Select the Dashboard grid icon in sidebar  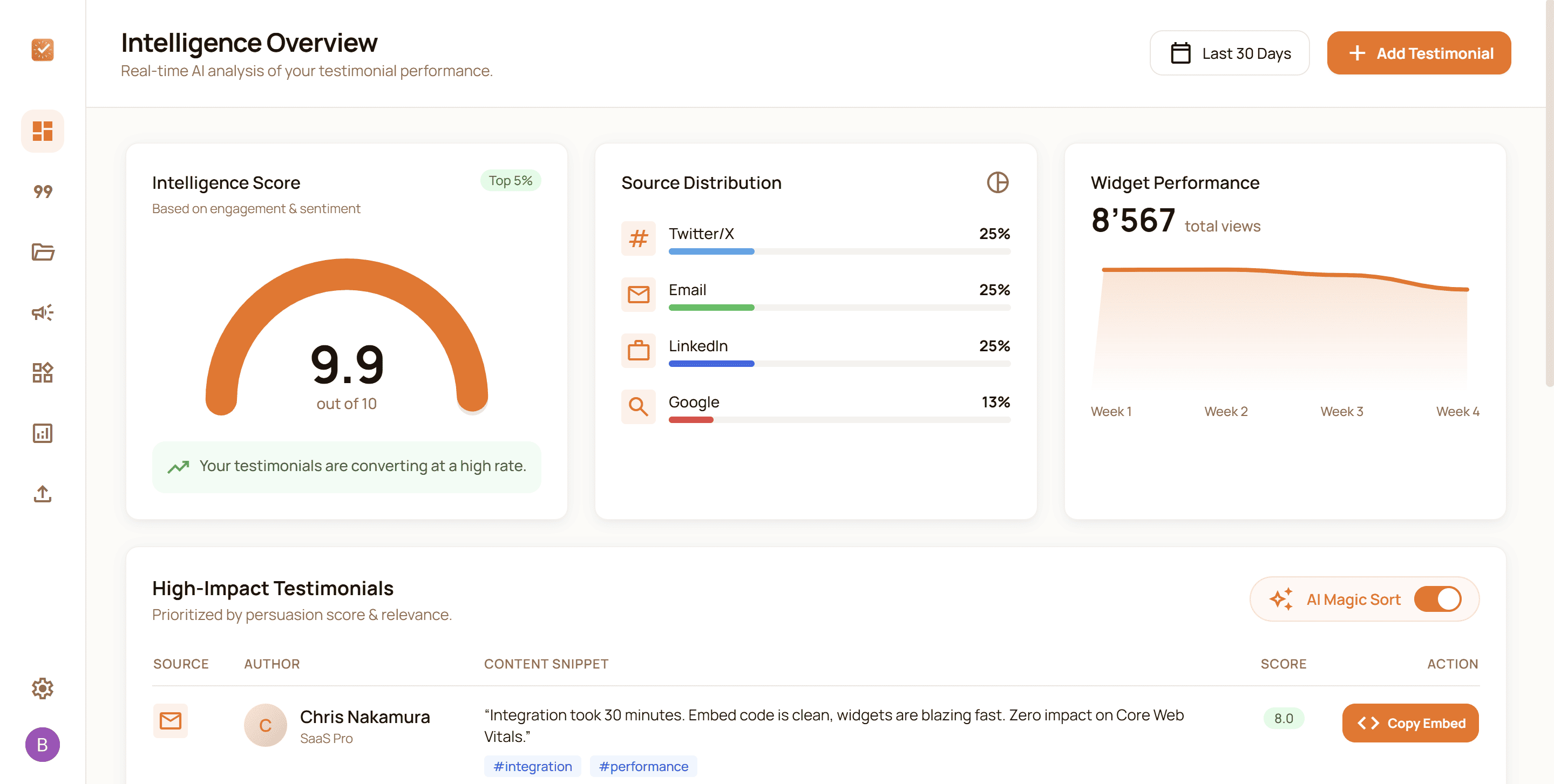tap(42, 131)
